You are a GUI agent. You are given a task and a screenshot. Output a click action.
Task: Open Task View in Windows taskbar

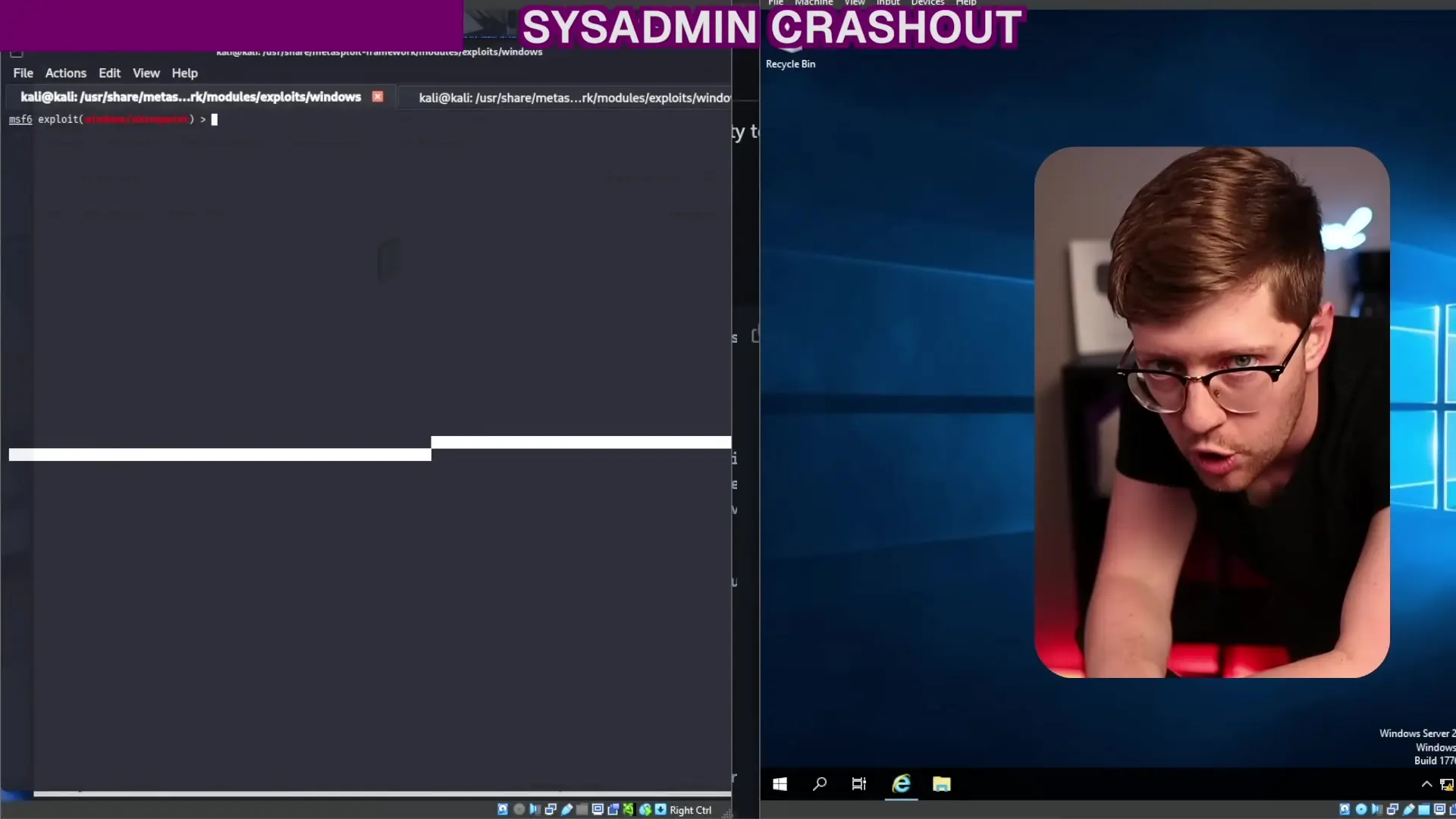[858, 784]
